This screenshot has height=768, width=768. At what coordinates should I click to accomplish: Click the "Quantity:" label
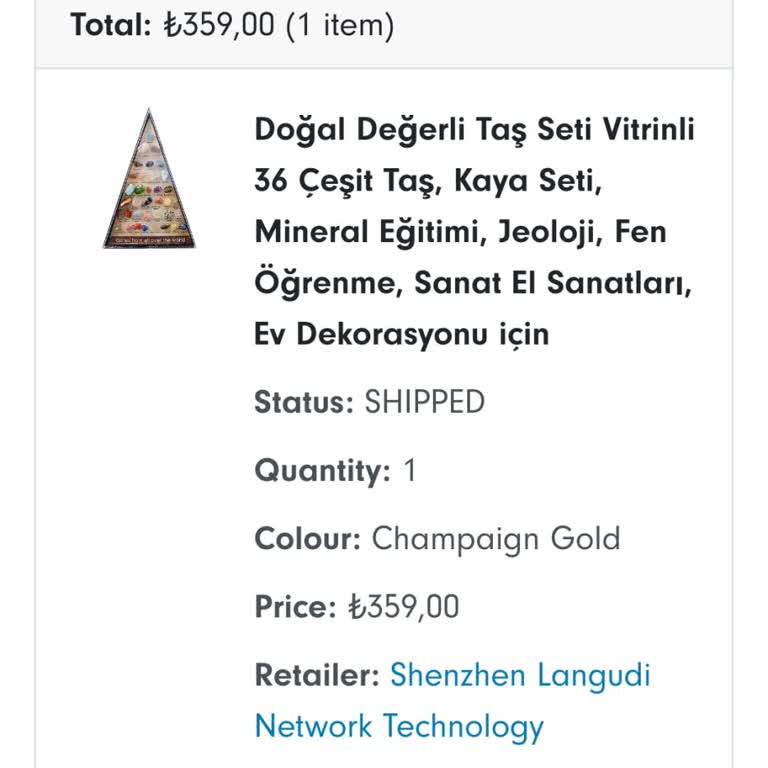(x=322, y=470)
